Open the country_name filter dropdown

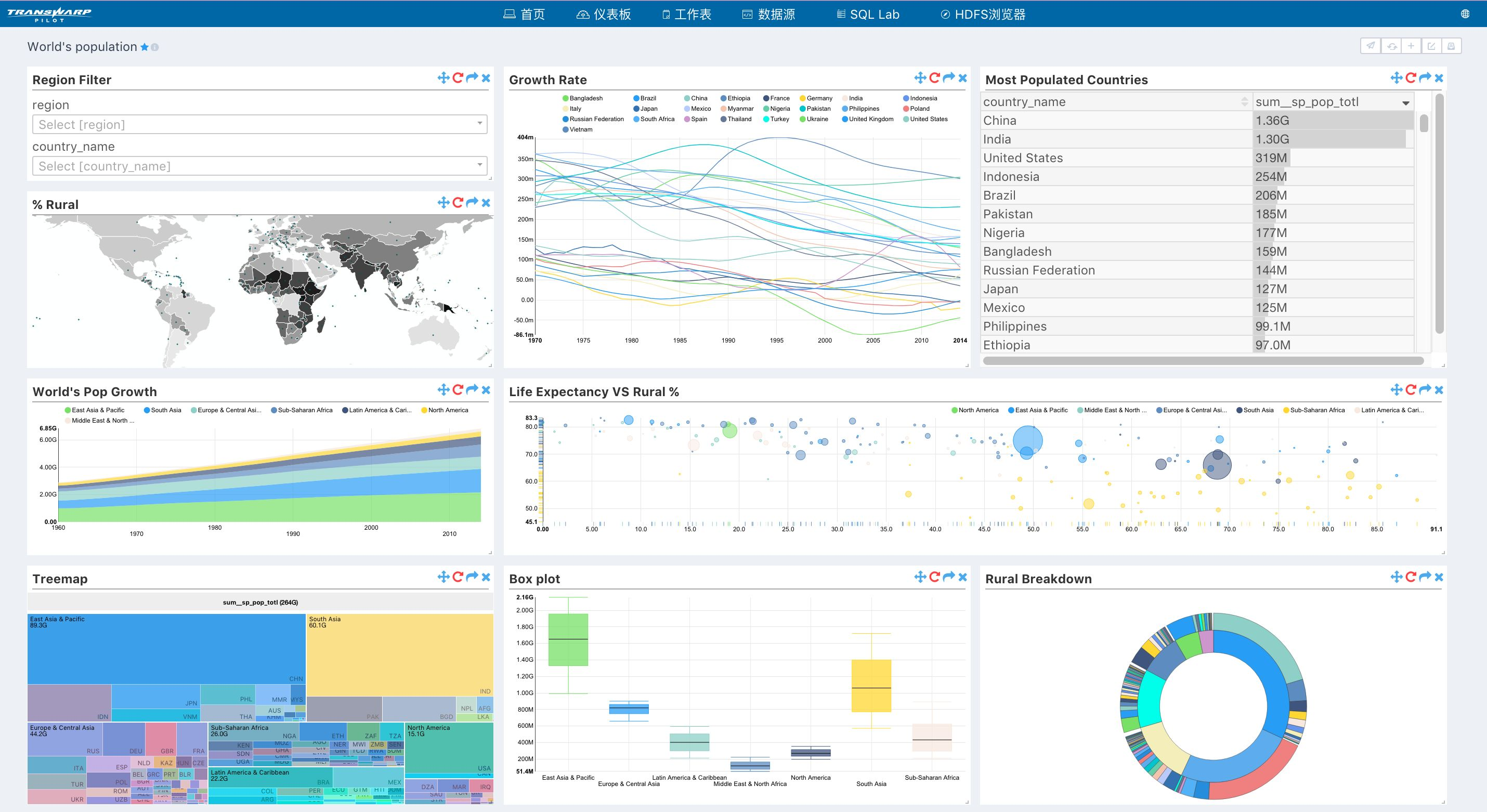(260, 166)
